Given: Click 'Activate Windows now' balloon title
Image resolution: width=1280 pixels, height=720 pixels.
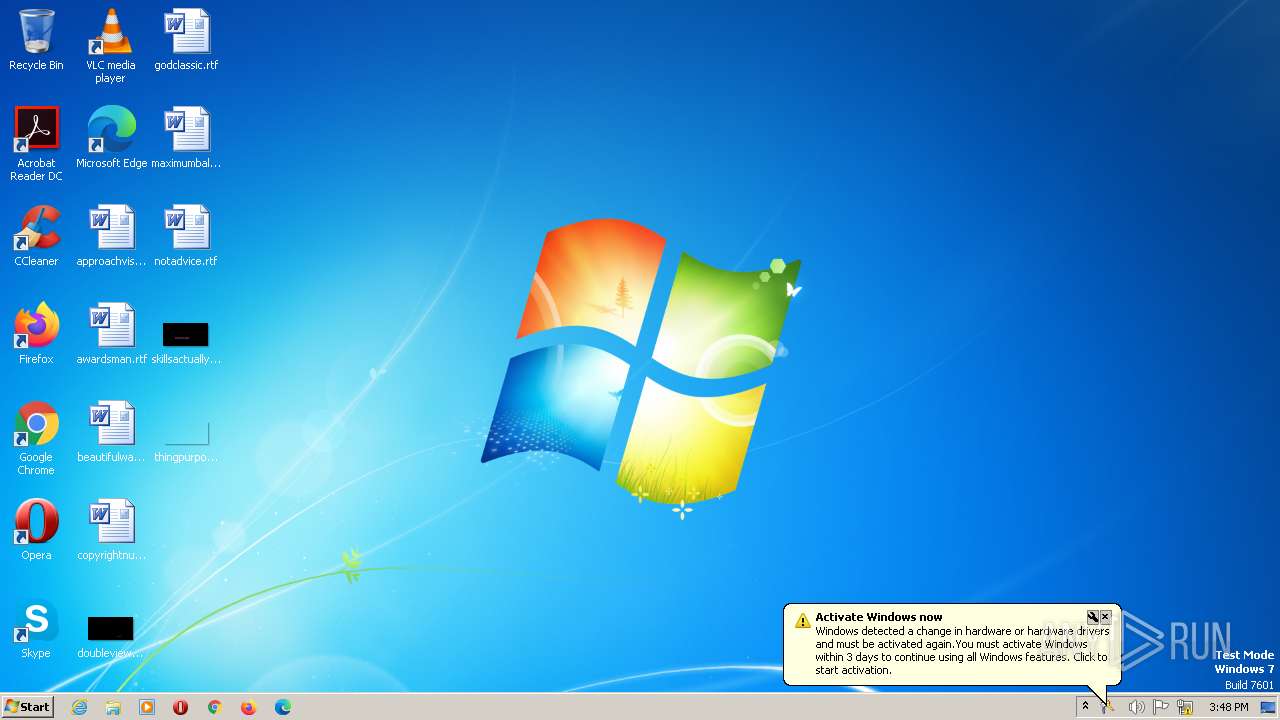Looking at the screenshot, I should click(x=878, y=617).
